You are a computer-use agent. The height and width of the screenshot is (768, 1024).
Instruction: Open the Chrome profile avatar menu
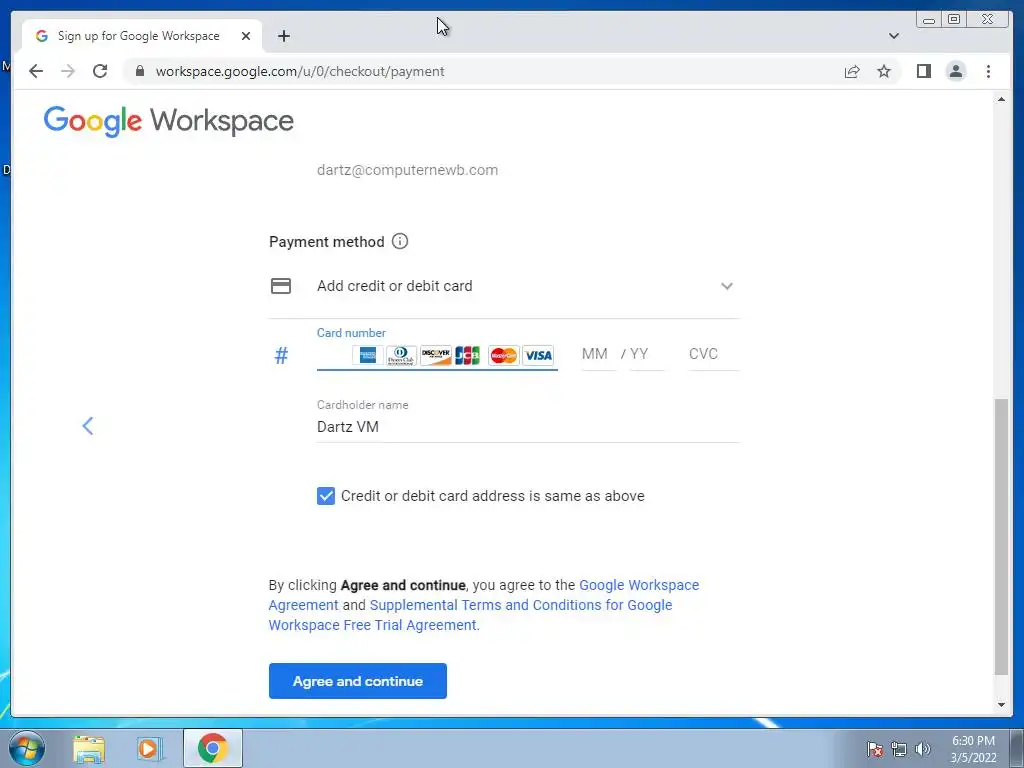coord(955,71)
